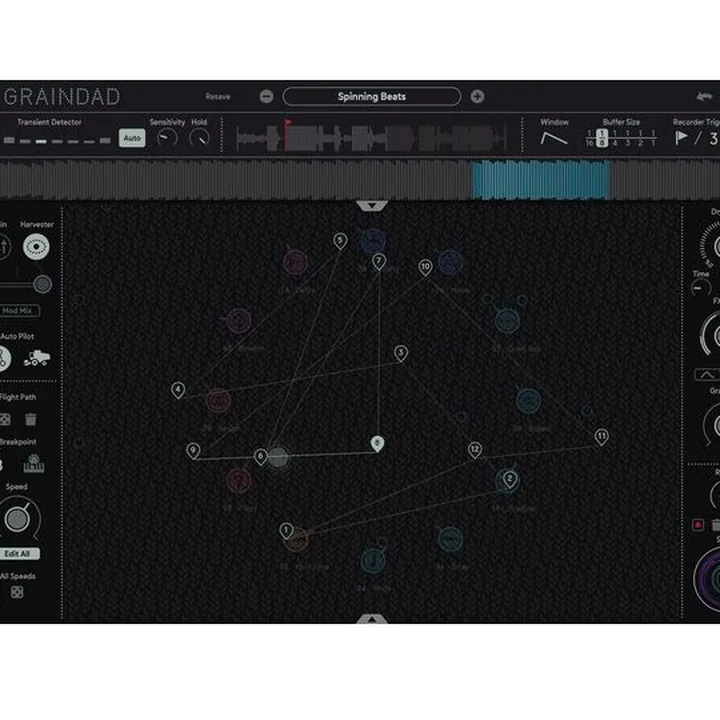Select flight path breakpoint 10
Image resolution: width=720 pixels, height=720 pixels.
pyautogui.click(x=425, y=267)
